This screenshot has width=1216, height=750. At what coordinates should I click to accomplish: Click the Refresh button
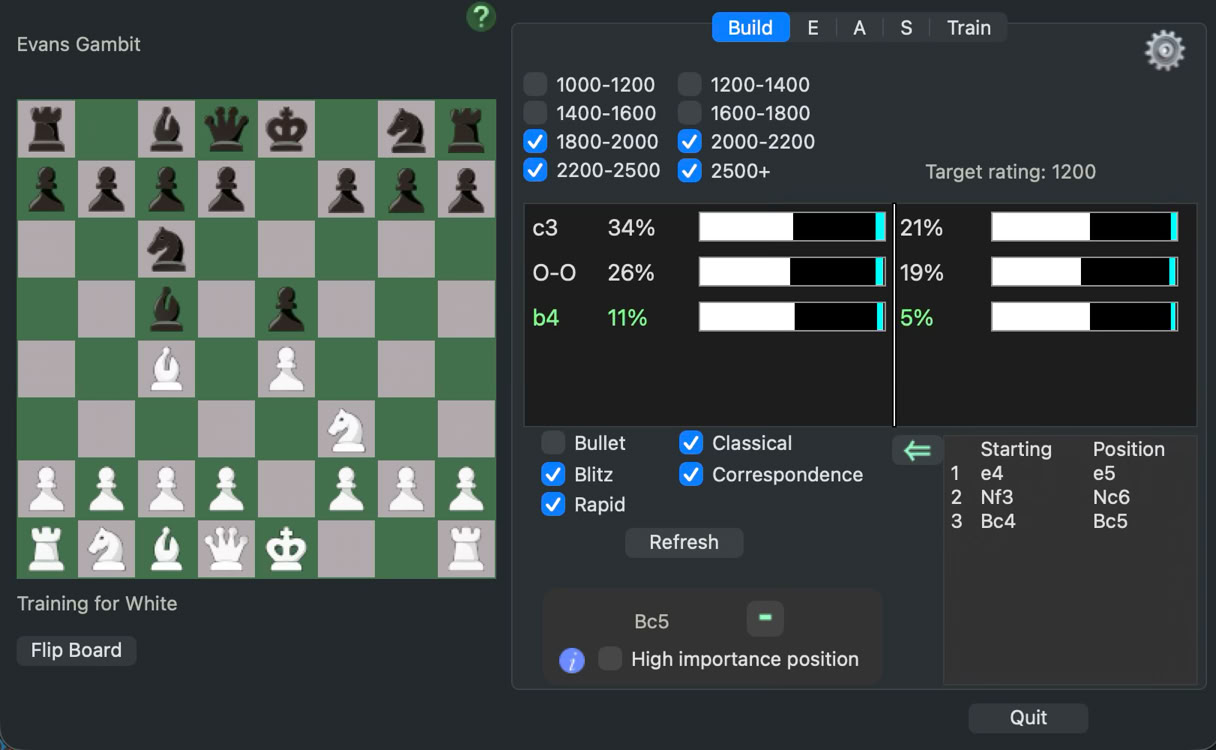coord(684,543)
